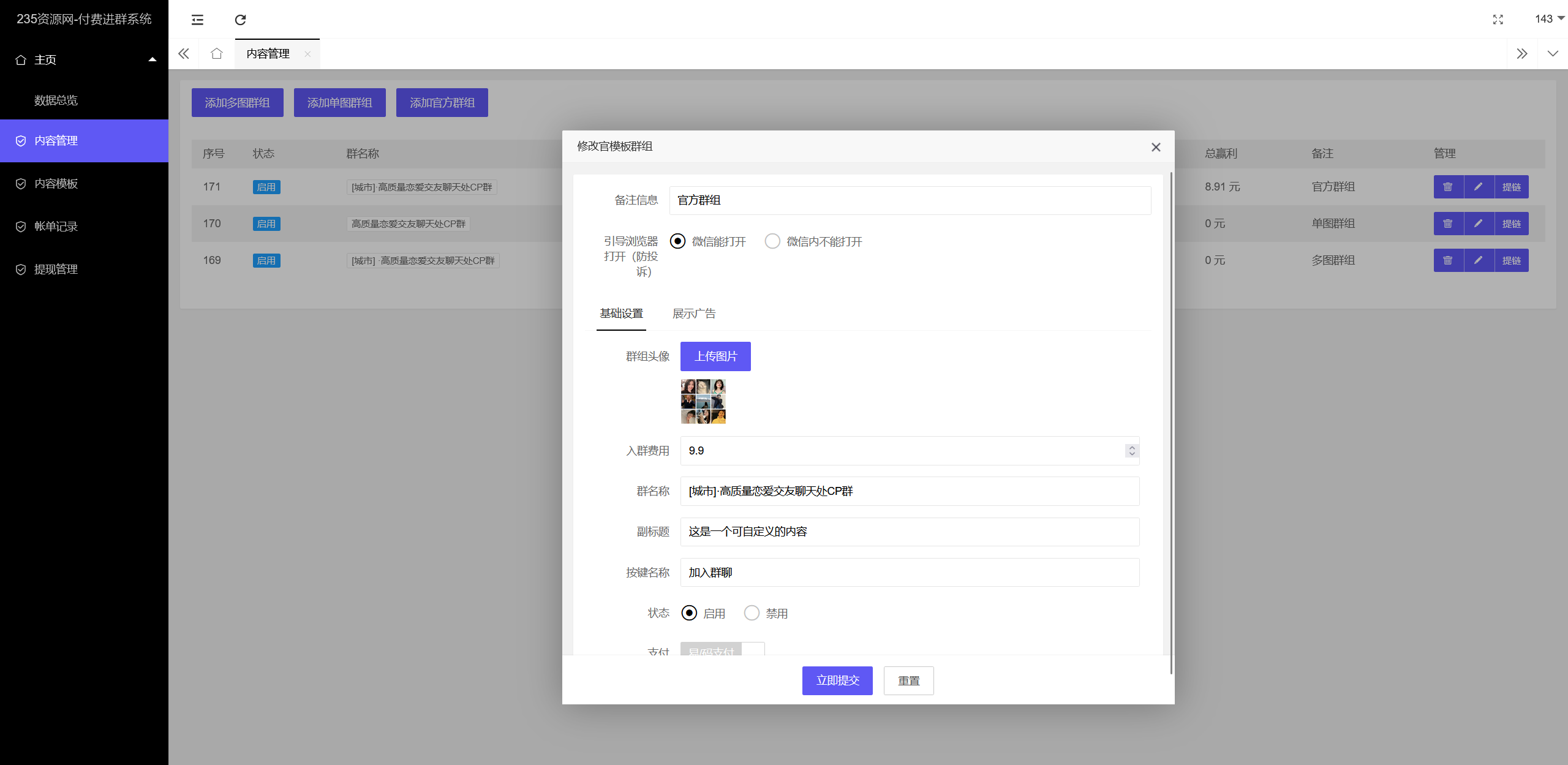Delete group 171 using trash icon

(x=1449, y=187)
